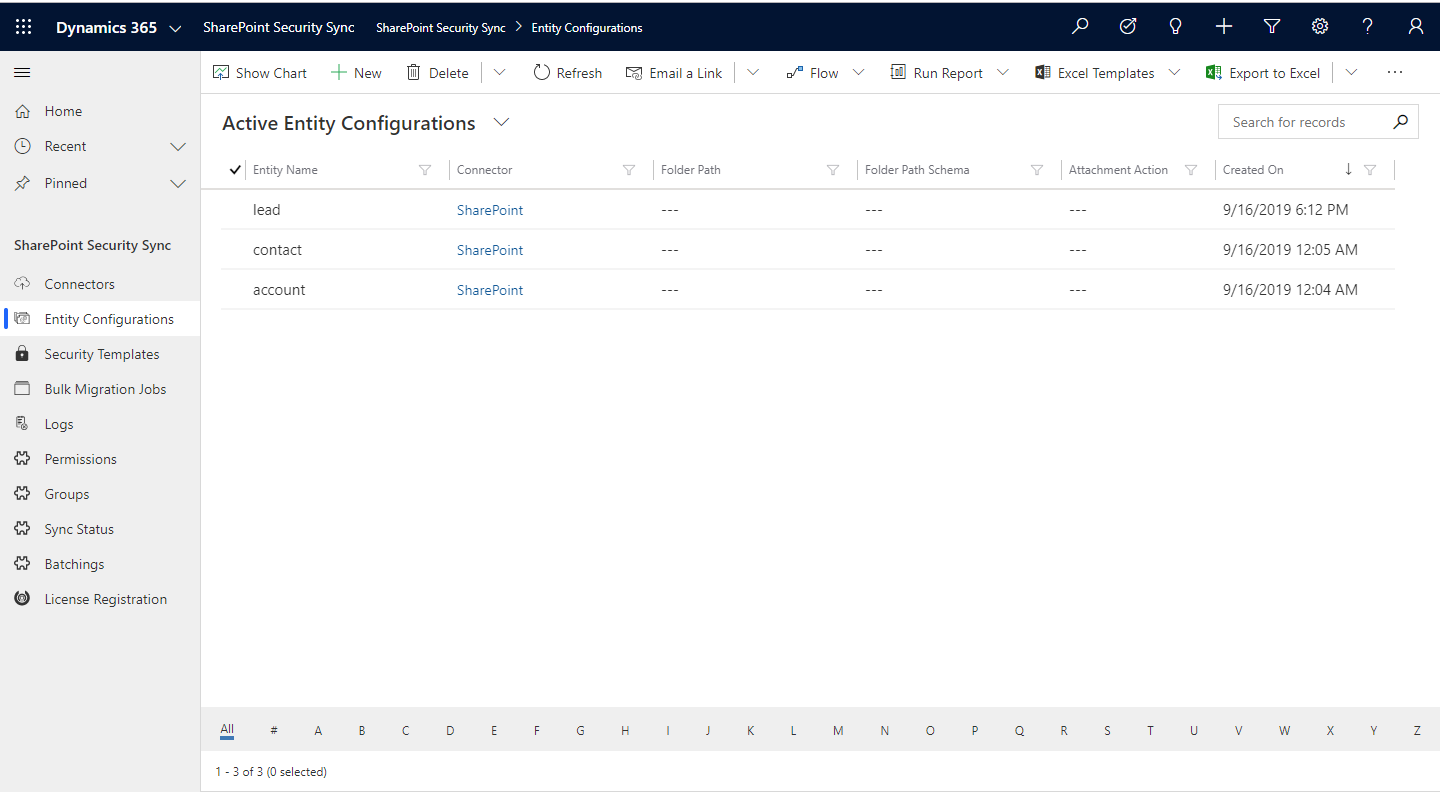The image size is (1440, 792).
Task: Click the Excel Templates command
Action: 1094,73
